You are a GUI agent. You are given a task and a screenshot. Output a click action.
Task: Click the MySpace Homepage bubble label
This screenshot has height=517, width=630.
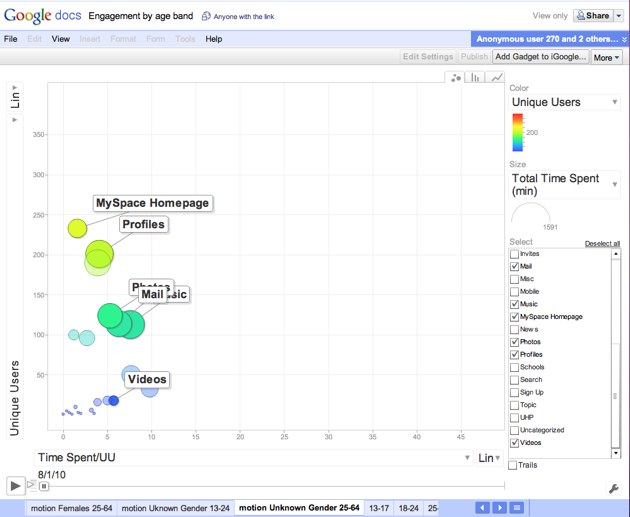(x=152, y=203)
